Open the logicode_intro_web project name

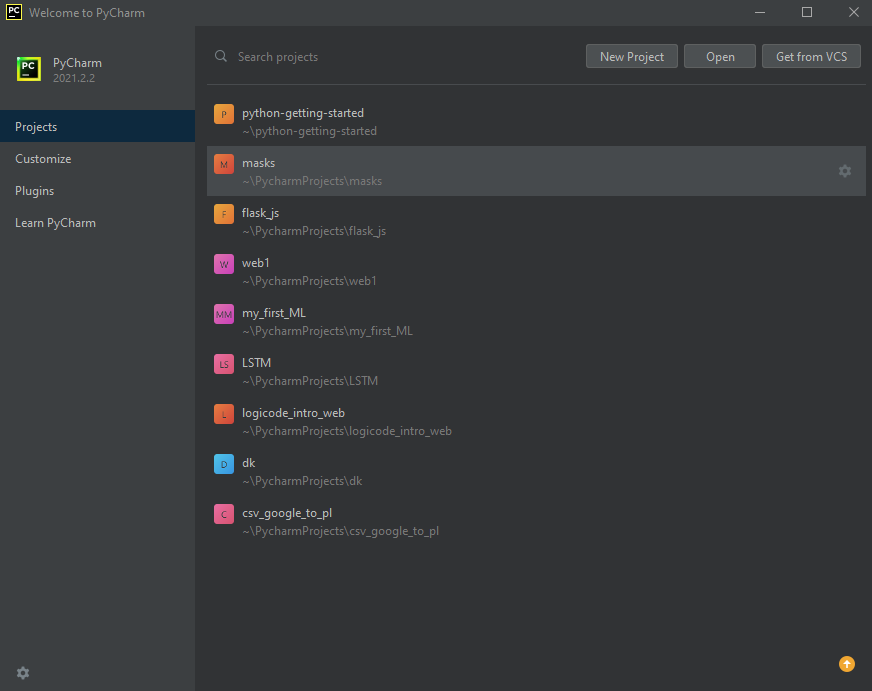click(x=293, y=413)
